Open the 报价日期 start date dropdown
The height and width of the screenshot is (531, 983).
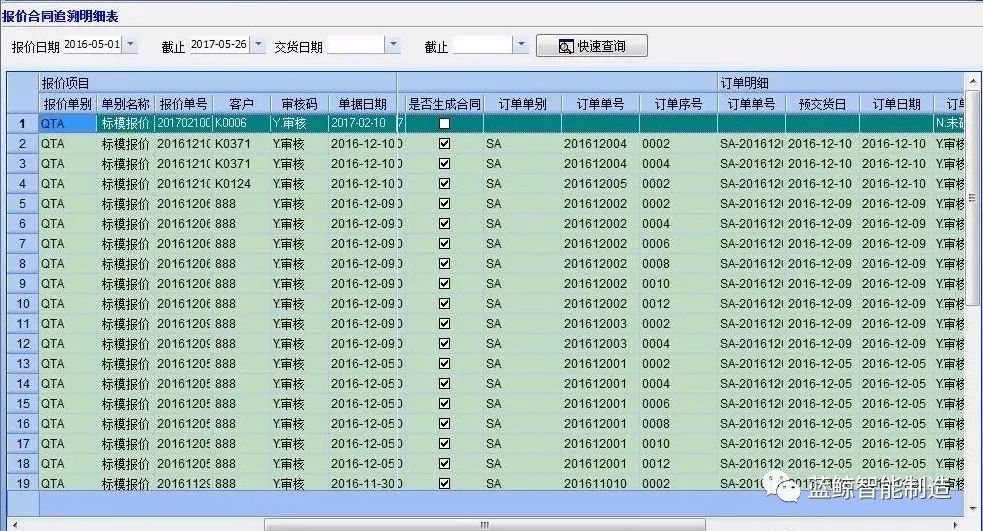pyautogui.click(x=131, y=45)
